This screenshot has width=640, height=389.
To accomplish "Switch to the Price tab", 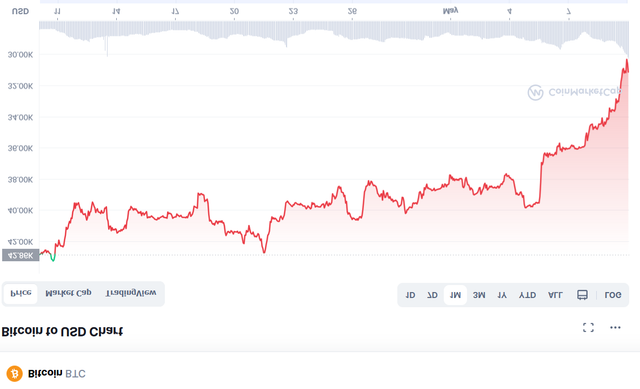I will point(21,293).
